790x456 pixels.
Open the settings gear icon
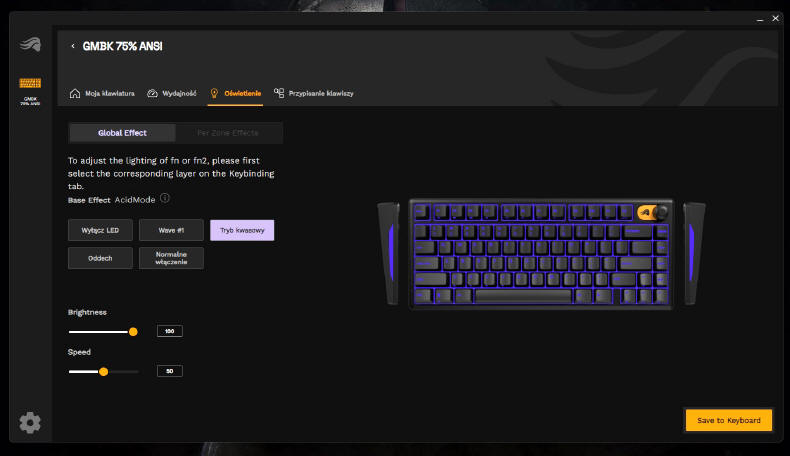pos(30,422)
